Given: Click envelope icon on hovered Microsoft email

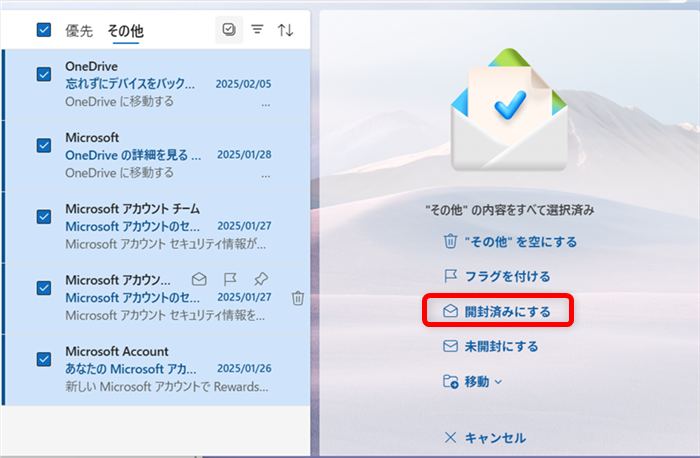Looking at the screenshot, I should (199, 280).
